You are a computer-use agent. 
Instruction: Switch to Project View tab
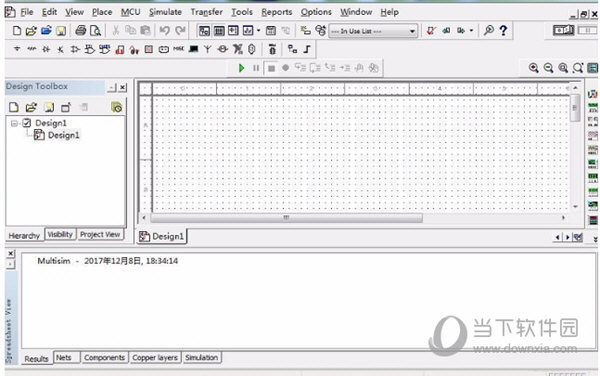click(x=100, y=234)
